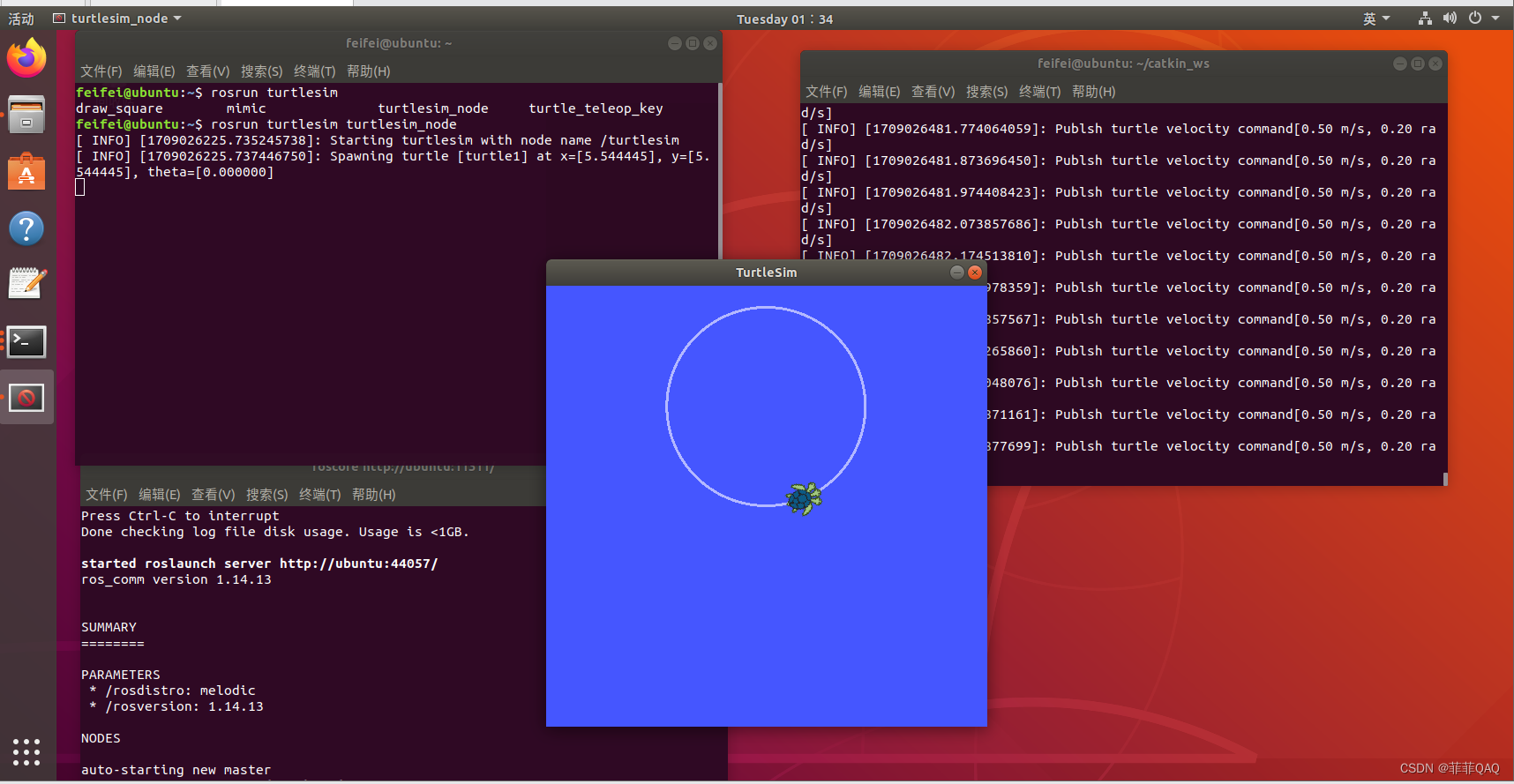Image resolution: width=1514 pixels, height=784 pixels.
Task: Close the catkin_ws terminal window
Action: tap(1435, 63)
